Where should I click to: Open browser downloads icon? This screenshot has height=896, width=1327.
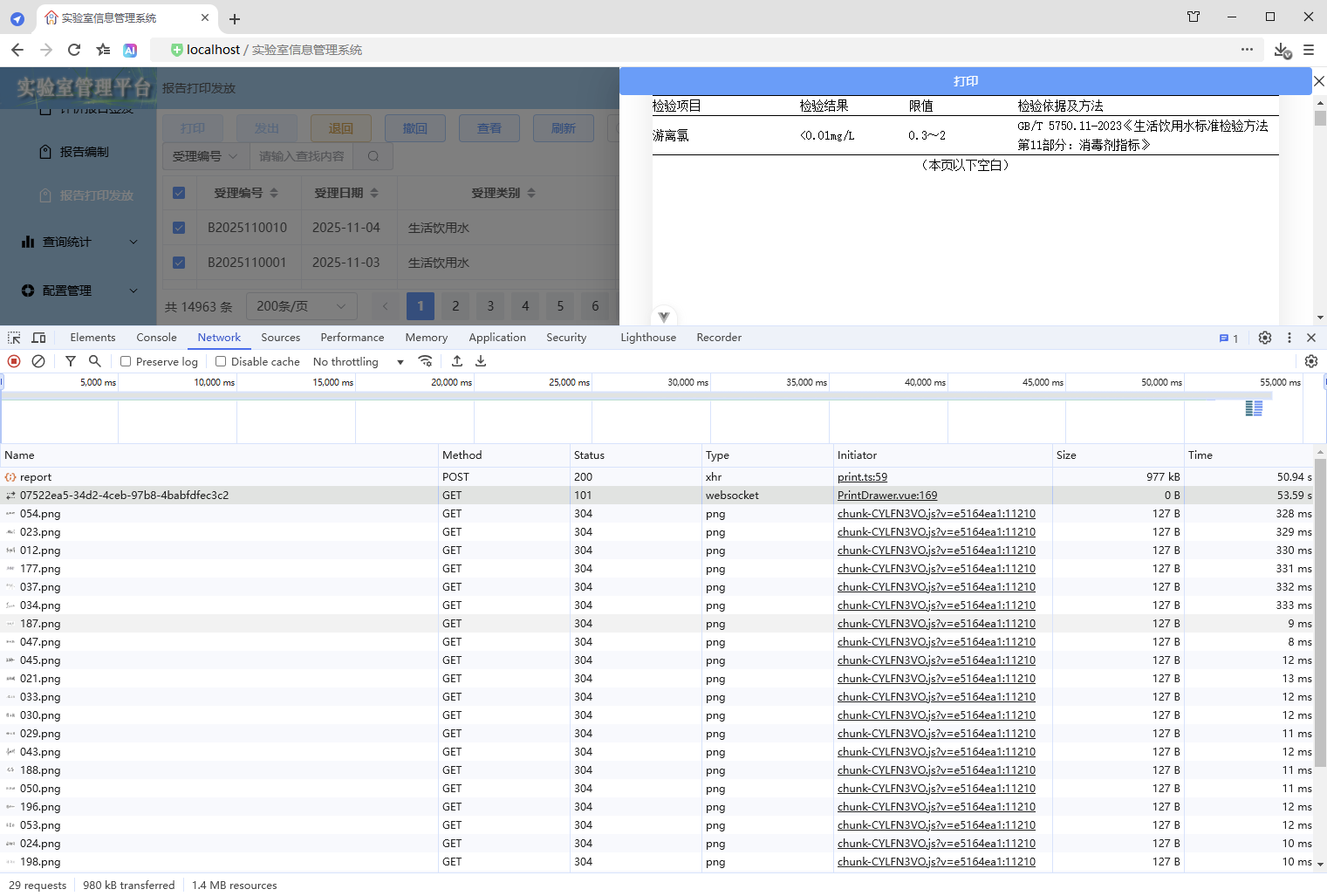click(1282, 51)
